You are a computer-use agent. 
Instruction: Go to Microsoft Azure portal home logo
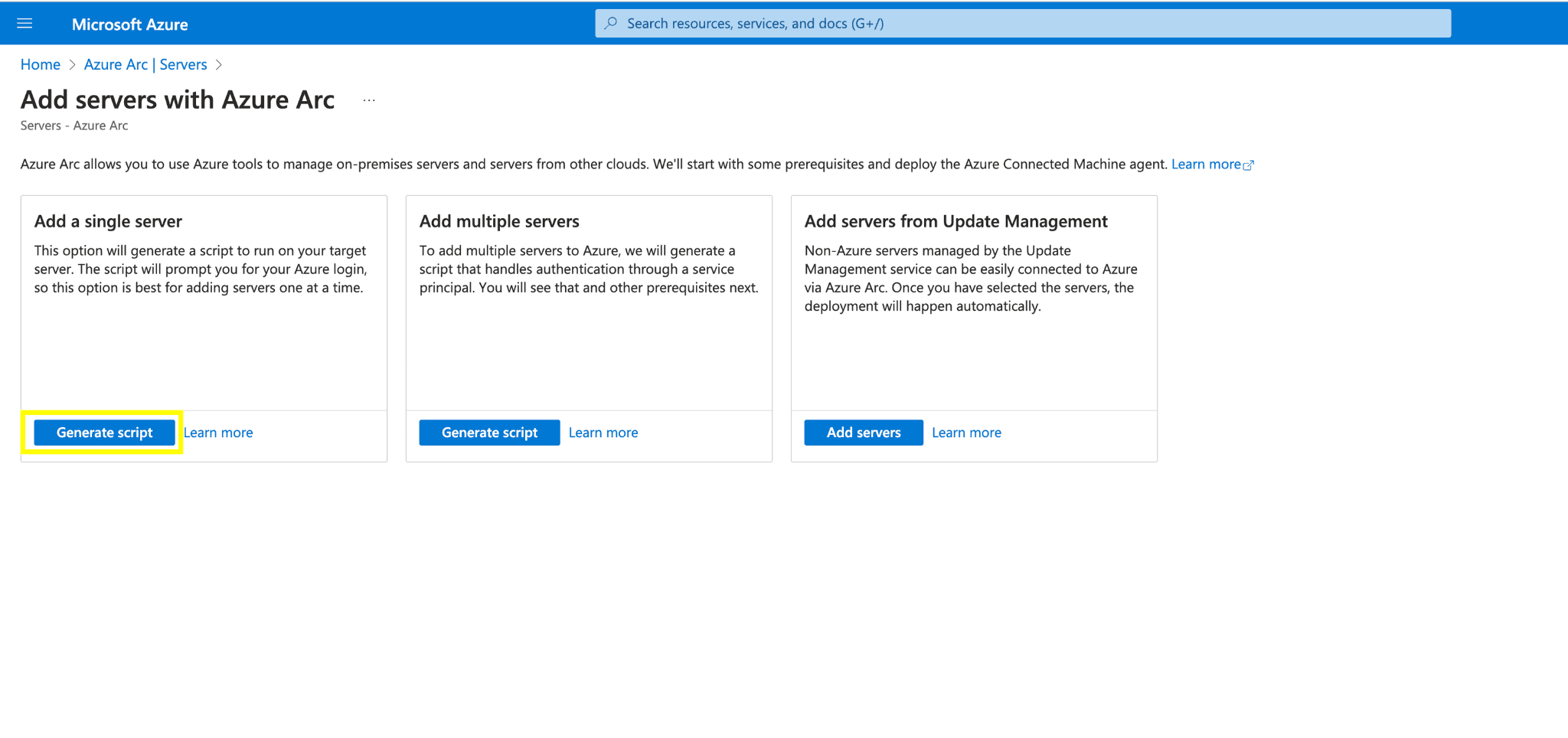point(129,24)
